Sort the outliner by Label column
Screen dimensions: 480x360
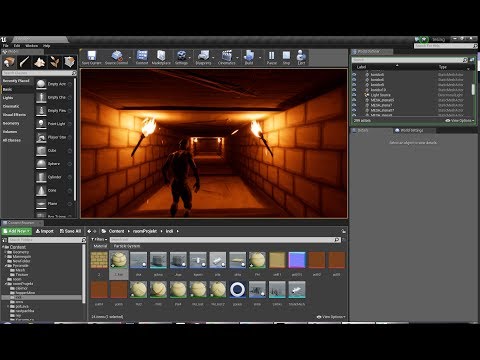[x=361, y=67]
